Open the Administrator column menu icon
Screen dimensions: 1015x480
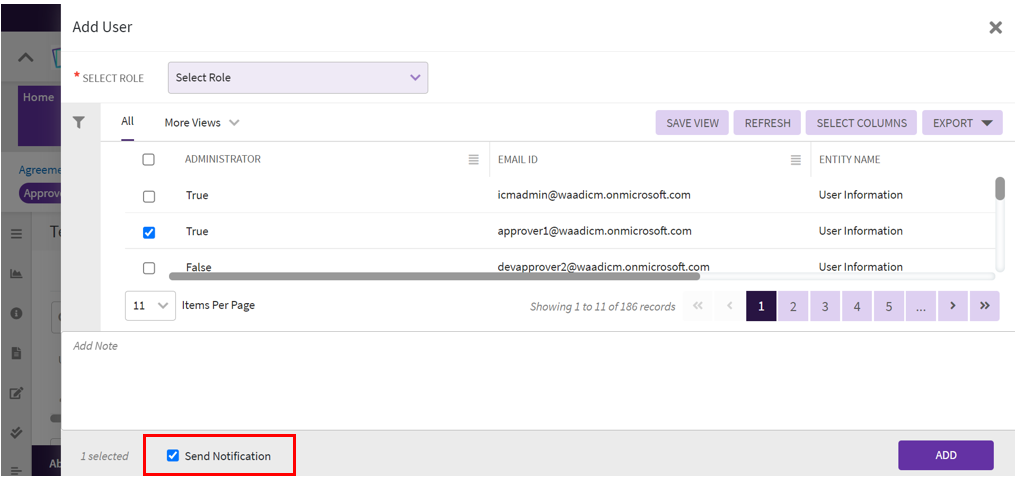[x=474, y=160]
